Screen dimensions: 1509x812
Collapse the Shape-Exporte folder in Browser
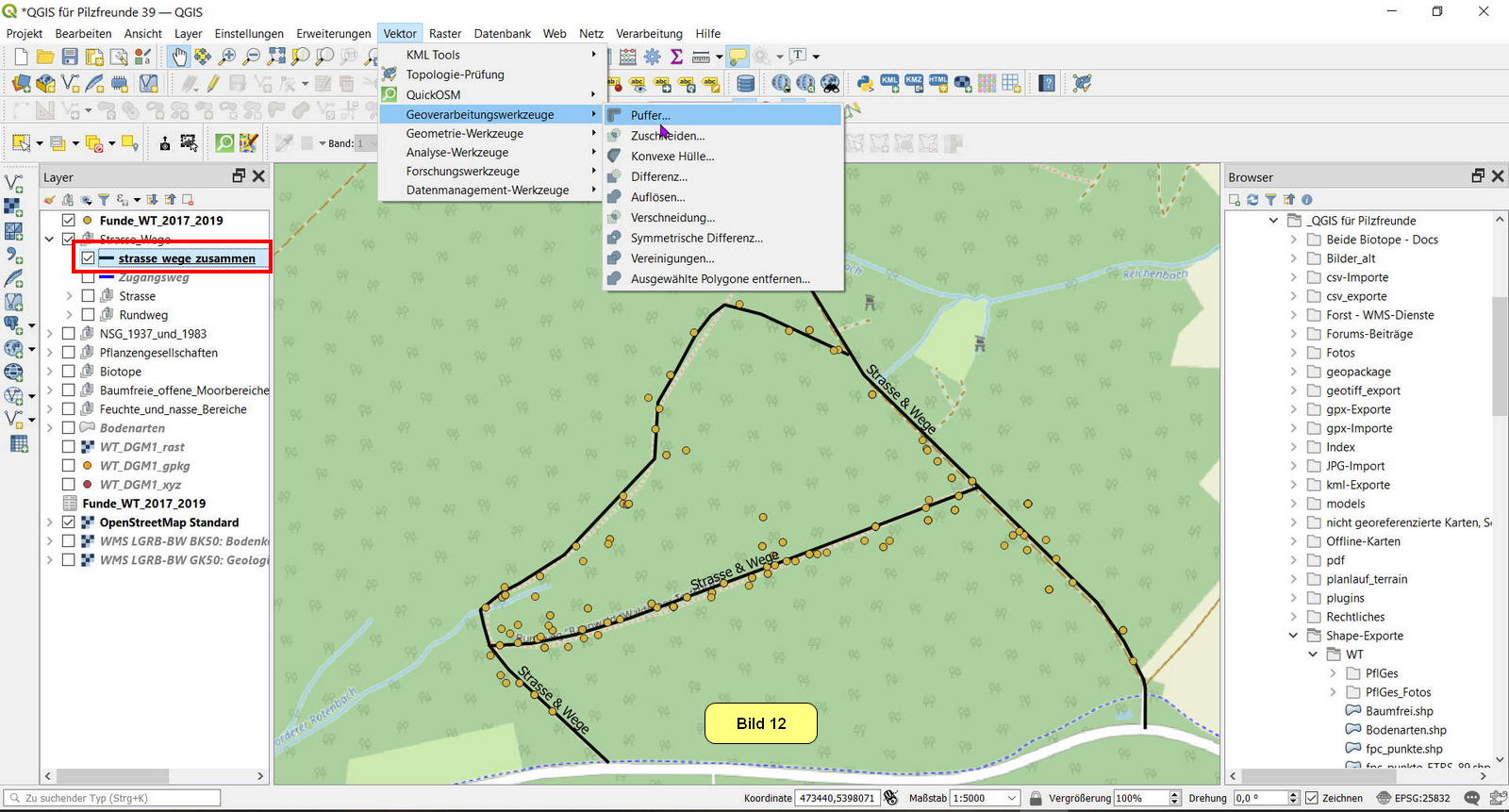point(1294,636)
